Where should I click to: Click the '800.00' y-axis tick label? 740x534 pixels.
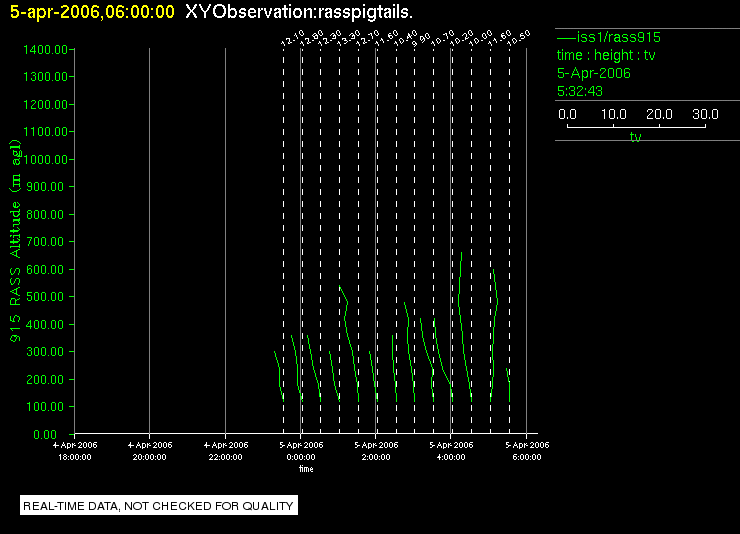tap(45, 215)
